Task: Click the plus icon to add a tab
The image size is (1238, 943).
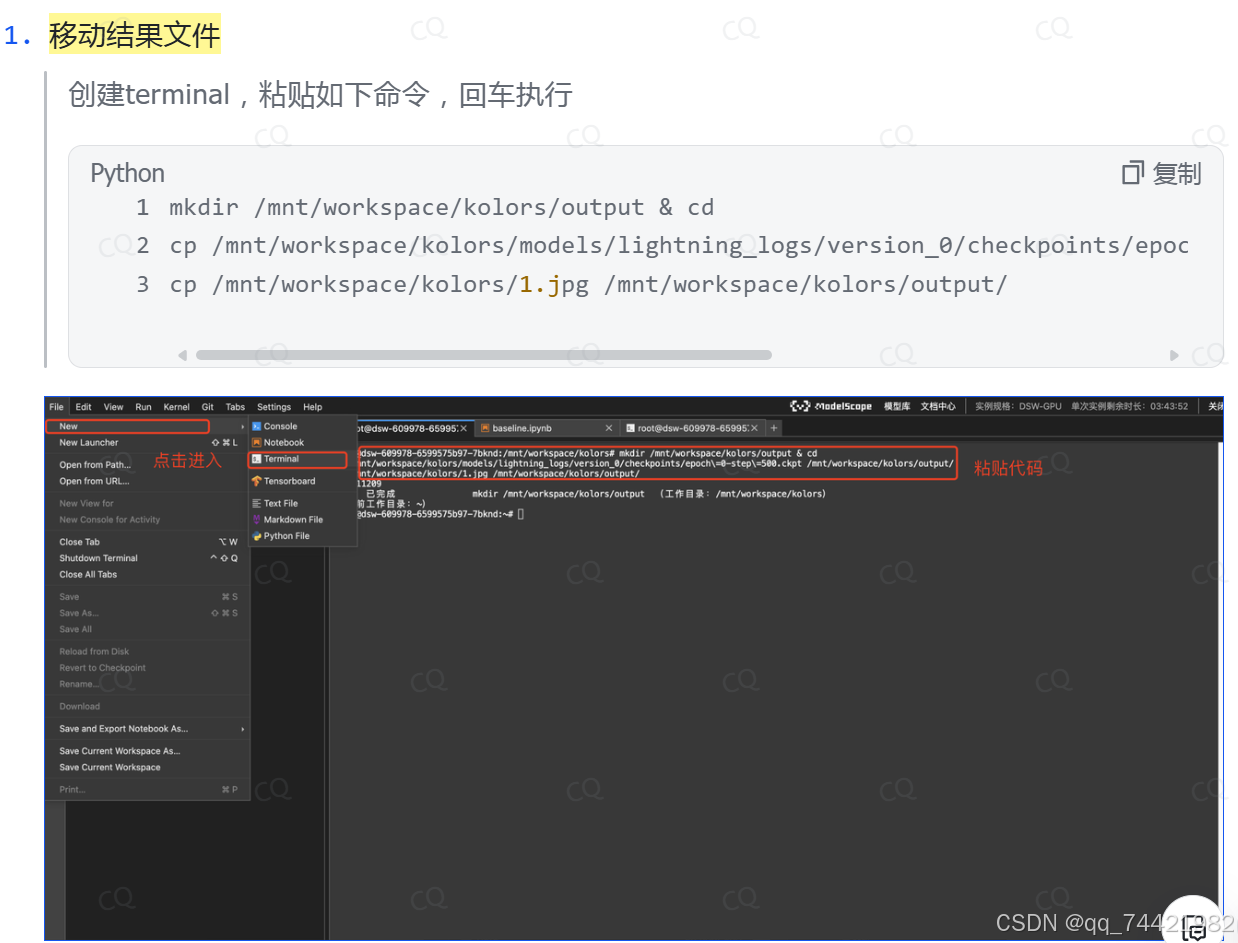Action: [x=773, y=428]
